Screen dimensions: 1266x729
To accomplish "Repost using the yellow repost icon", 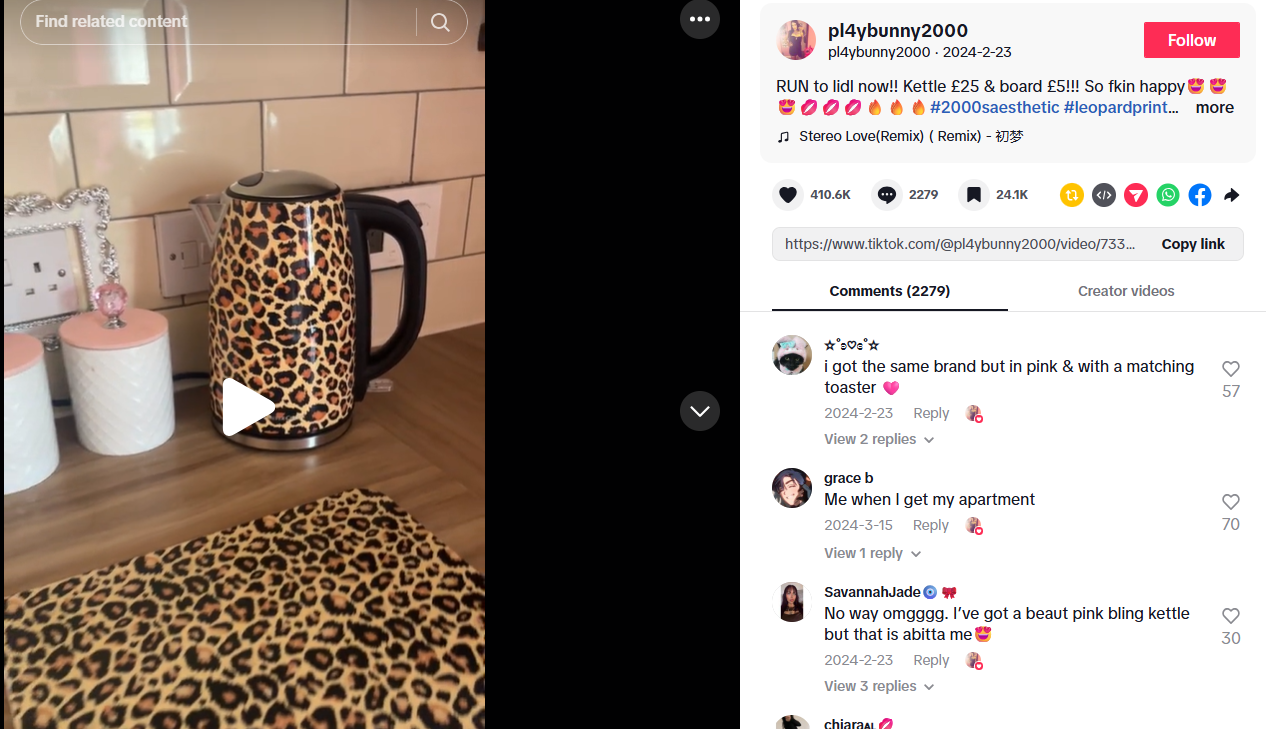I will [1072, 195].
